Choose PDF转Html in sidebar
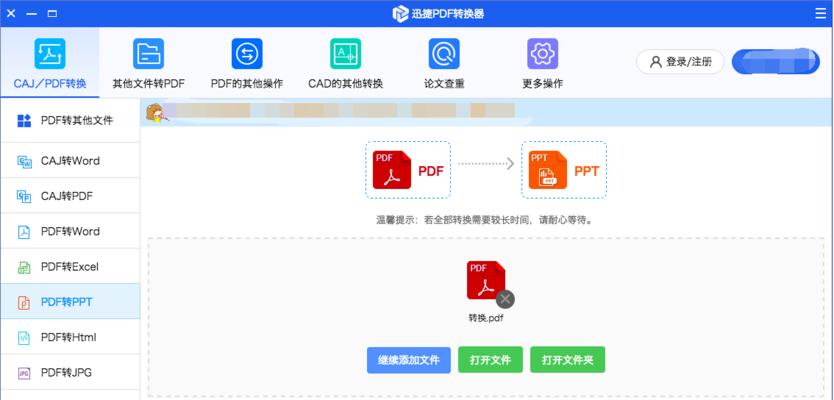Viewport: 834px width, 400px height. point(70,337)
